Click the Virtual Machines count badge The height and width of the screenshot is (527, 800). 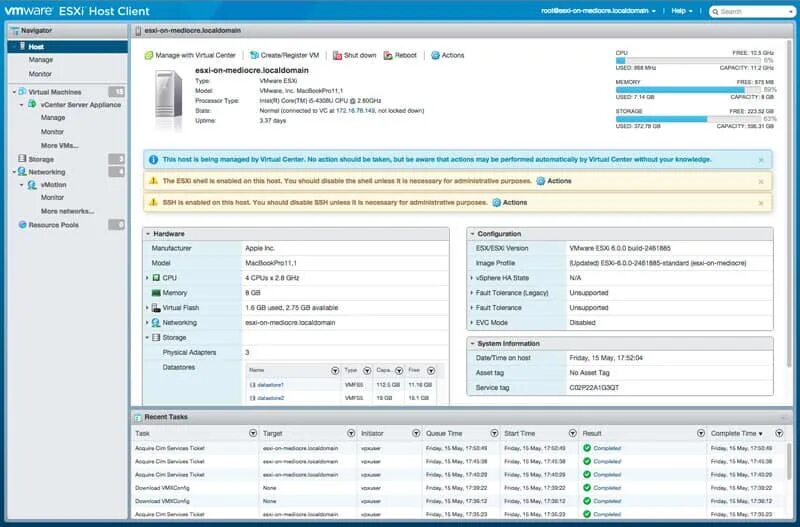tap(116, 92)
